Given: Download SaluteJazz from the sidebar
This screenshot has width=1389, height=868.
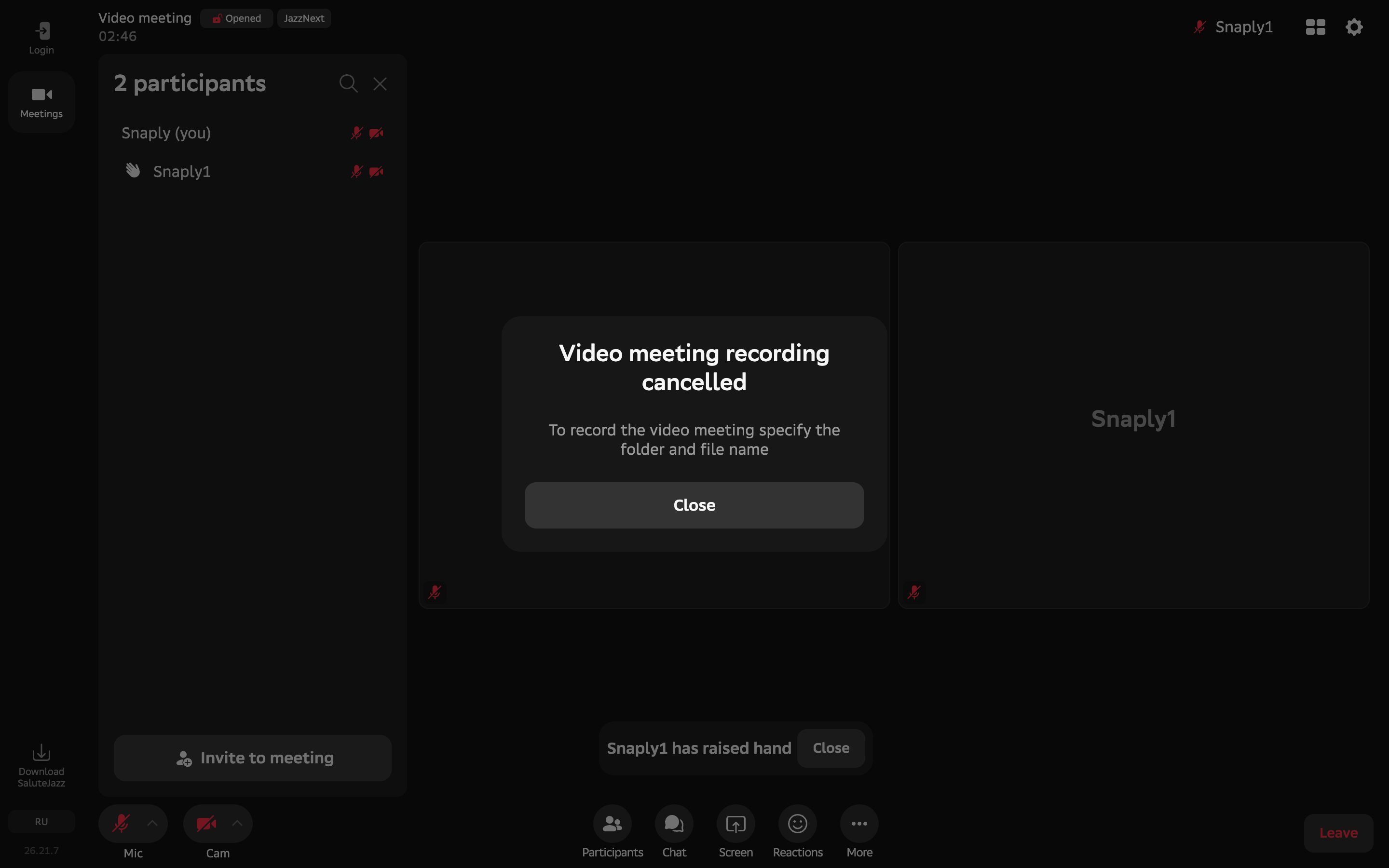Looking at the screenshot, I should pos(41,766).
